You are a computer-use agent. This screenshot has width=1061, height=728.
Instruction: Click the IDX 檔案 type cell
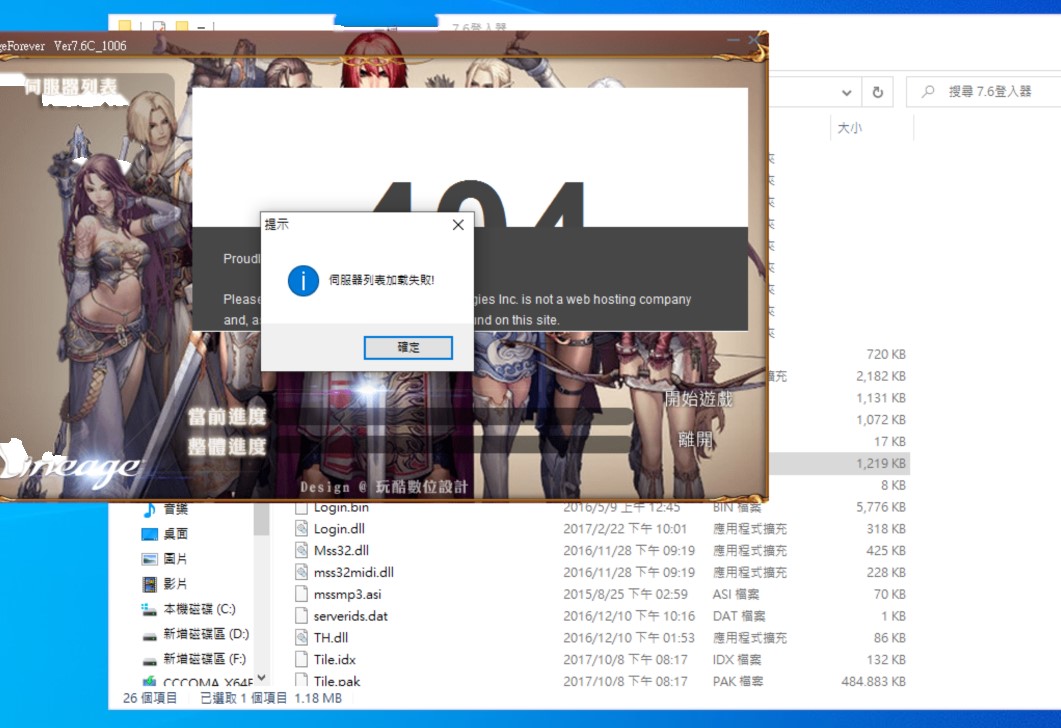(737, 660)
